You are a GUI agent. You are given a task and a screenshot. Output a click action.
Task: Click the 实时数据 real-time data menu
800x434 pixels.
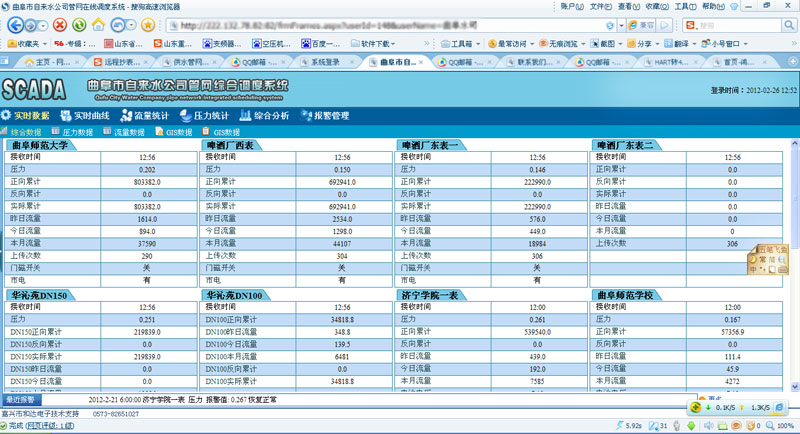[x=32, y=116]
